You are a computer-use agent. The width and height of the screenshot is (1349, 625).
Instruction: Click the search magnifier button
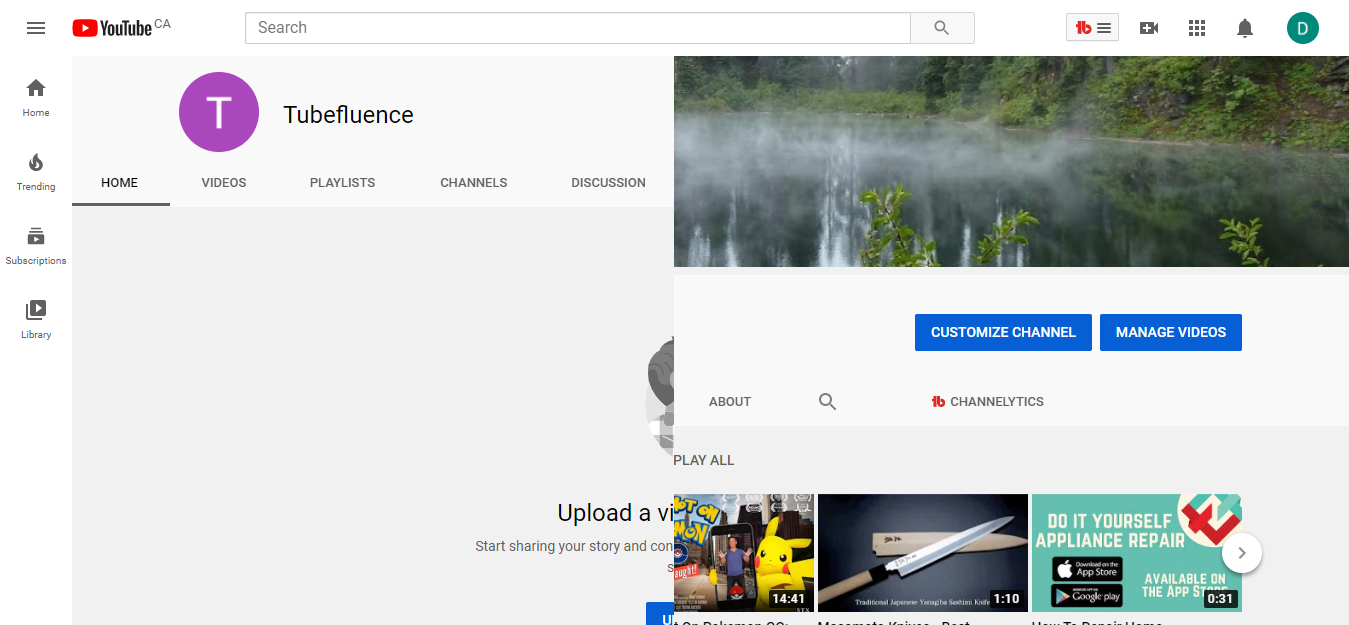coord(942,28)
